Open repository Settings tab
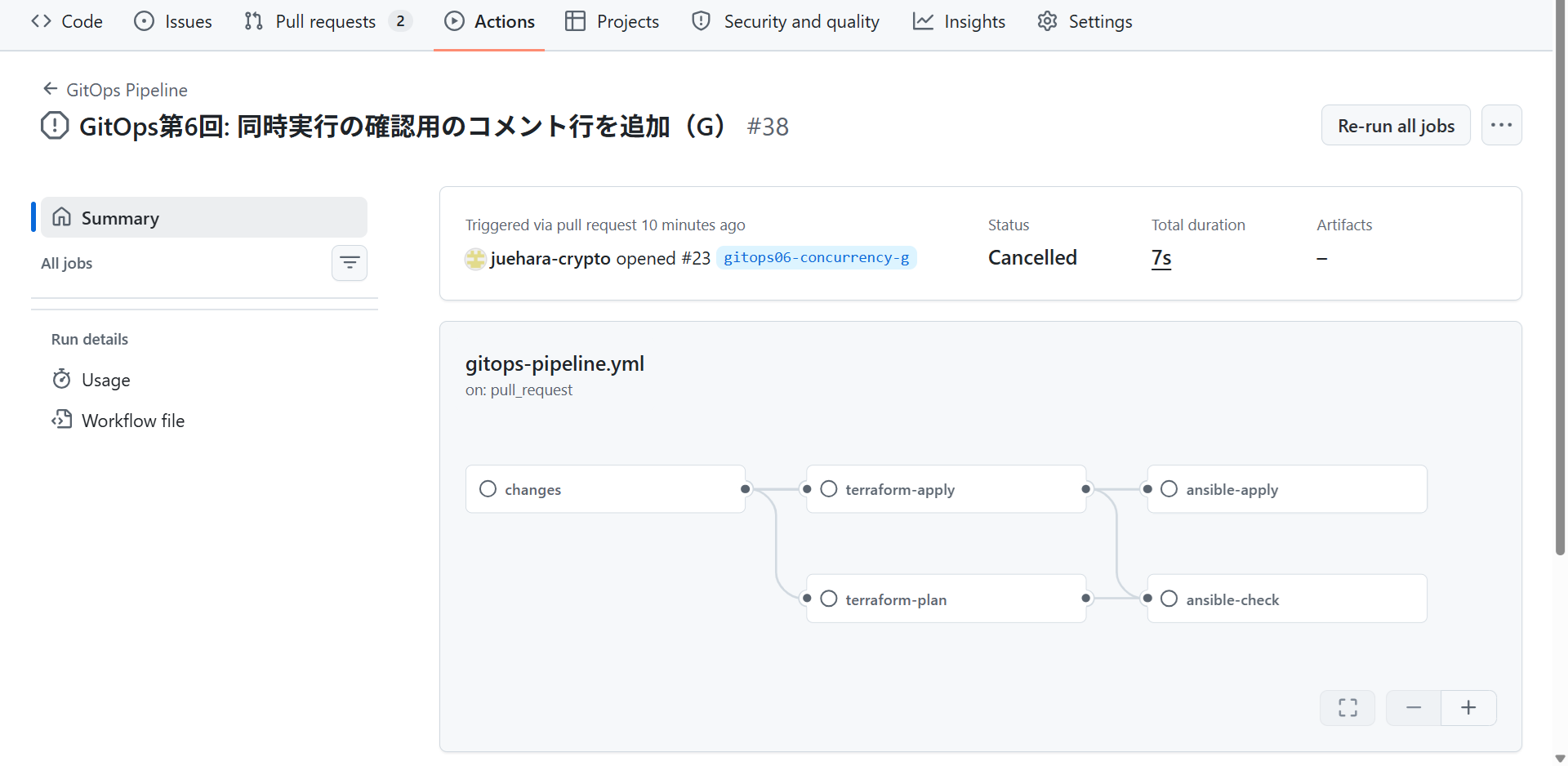The width and height of the screenshot is (1568, 766). [1085, 21]
